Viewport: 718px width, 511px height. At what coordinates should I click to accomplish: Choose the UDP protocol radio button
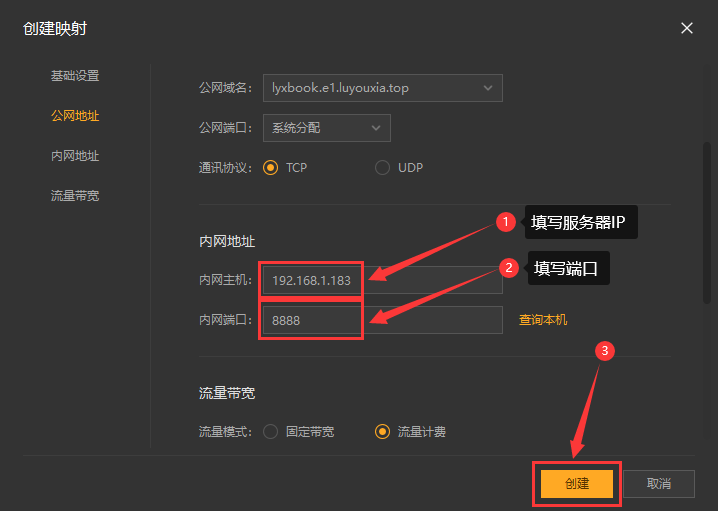coord(382,168)
